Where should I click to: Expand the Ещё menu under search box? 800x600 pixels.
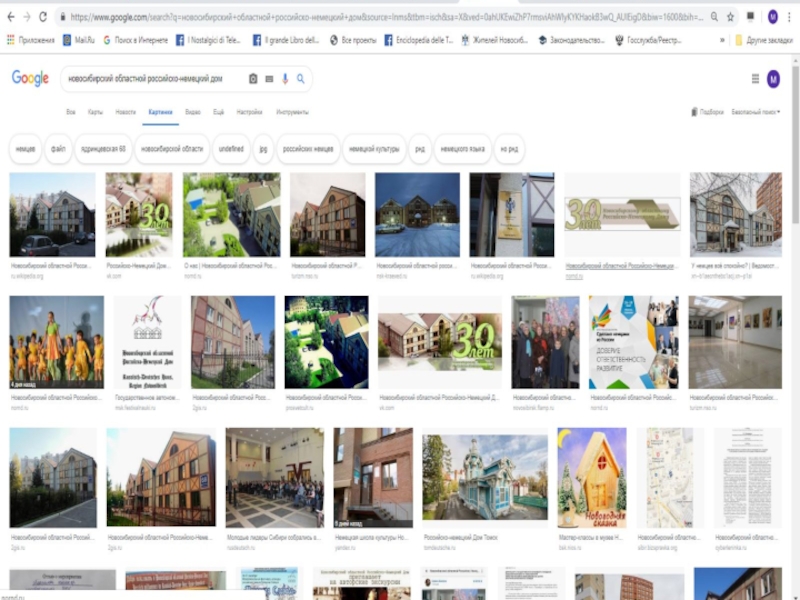point(218,112)
